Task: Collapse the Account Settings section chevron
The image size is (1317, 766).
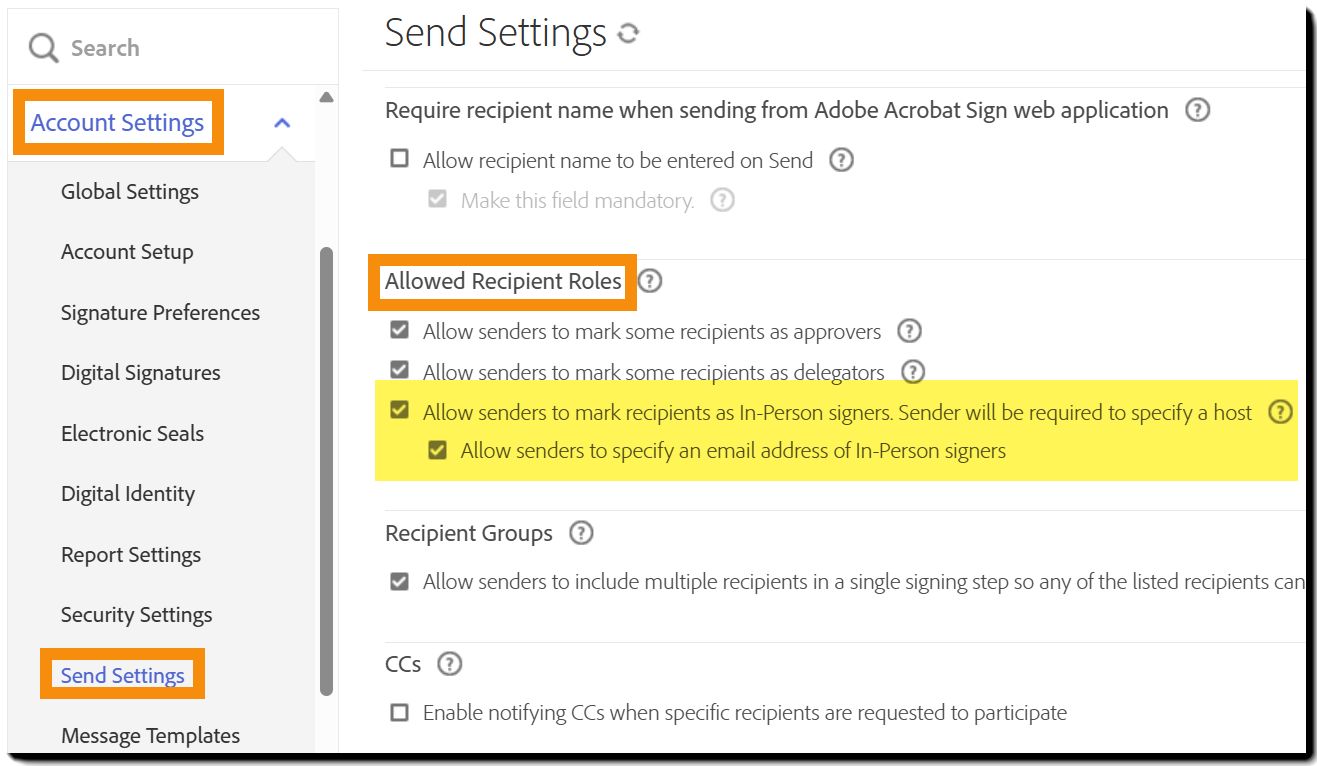Action: click(282, 123)
